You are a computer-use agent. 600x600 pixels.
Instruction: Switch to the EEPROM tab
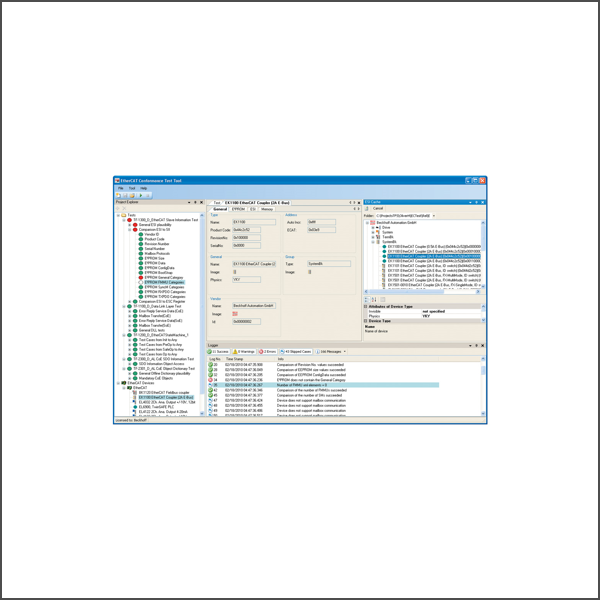[x=238, y=209]
